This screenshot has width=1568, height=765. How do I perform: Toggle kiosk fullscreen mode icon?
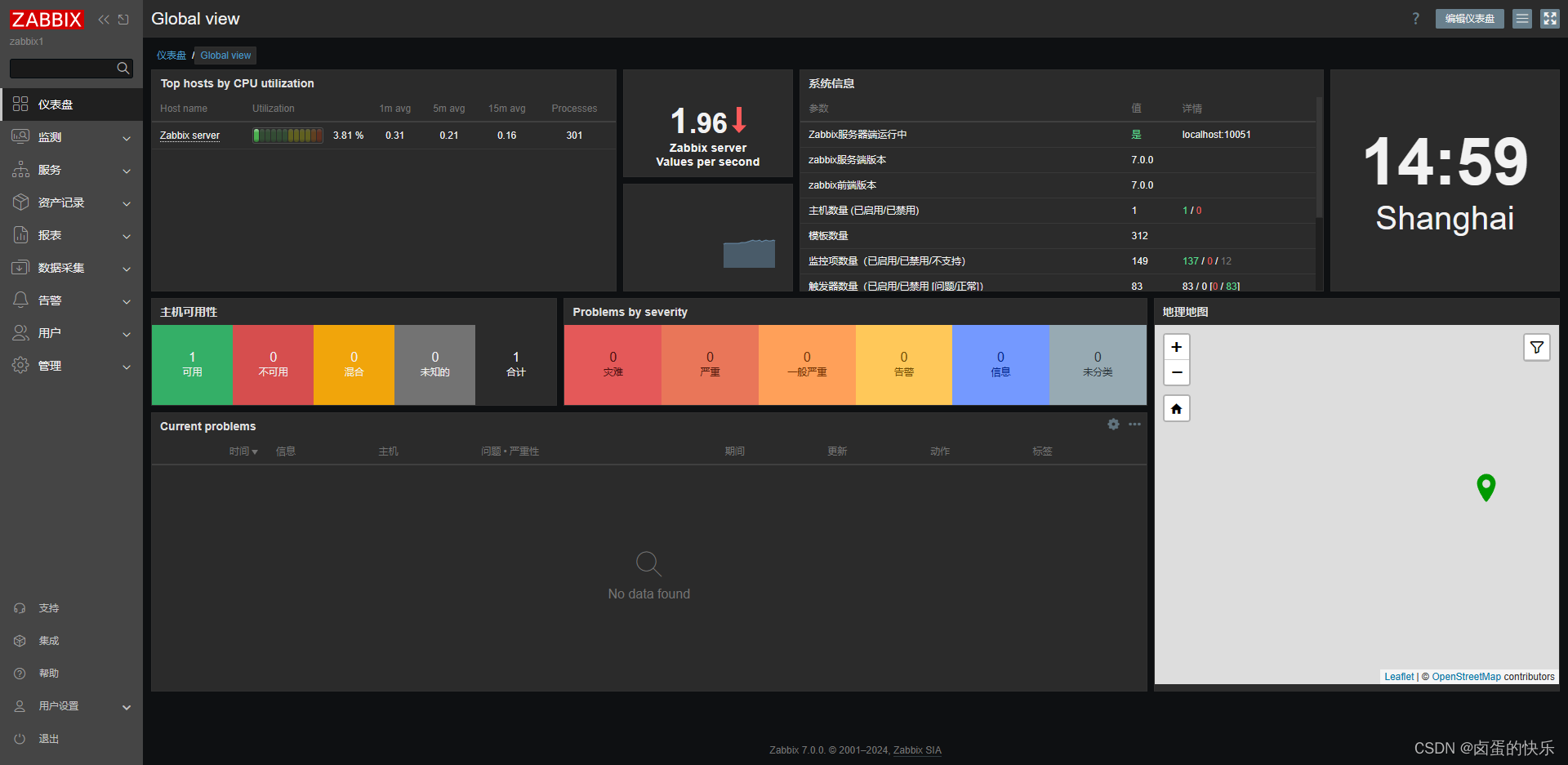click(1550, 19)
